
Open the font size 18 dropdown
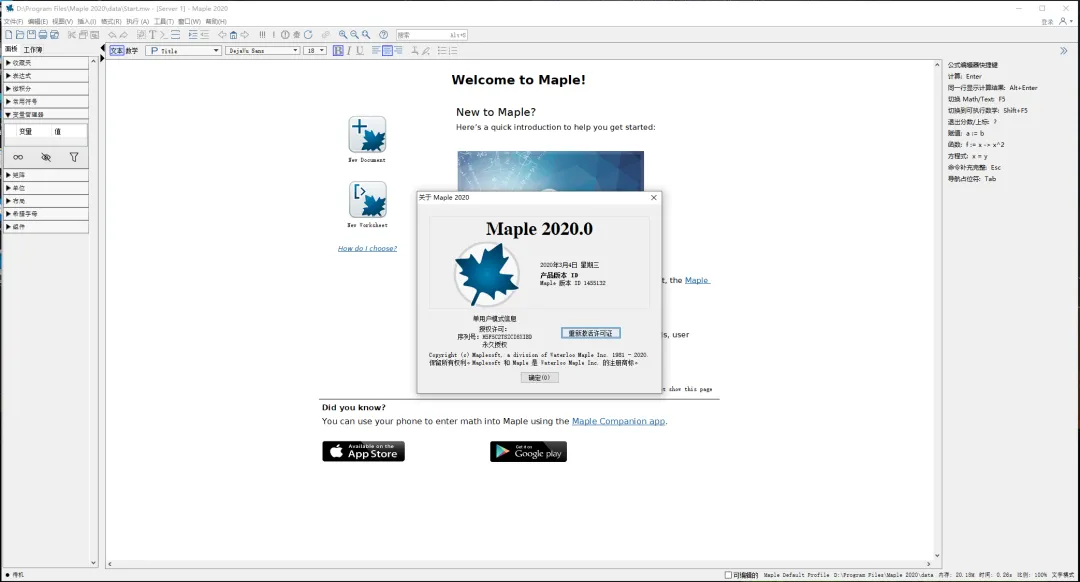click(315, 50)
